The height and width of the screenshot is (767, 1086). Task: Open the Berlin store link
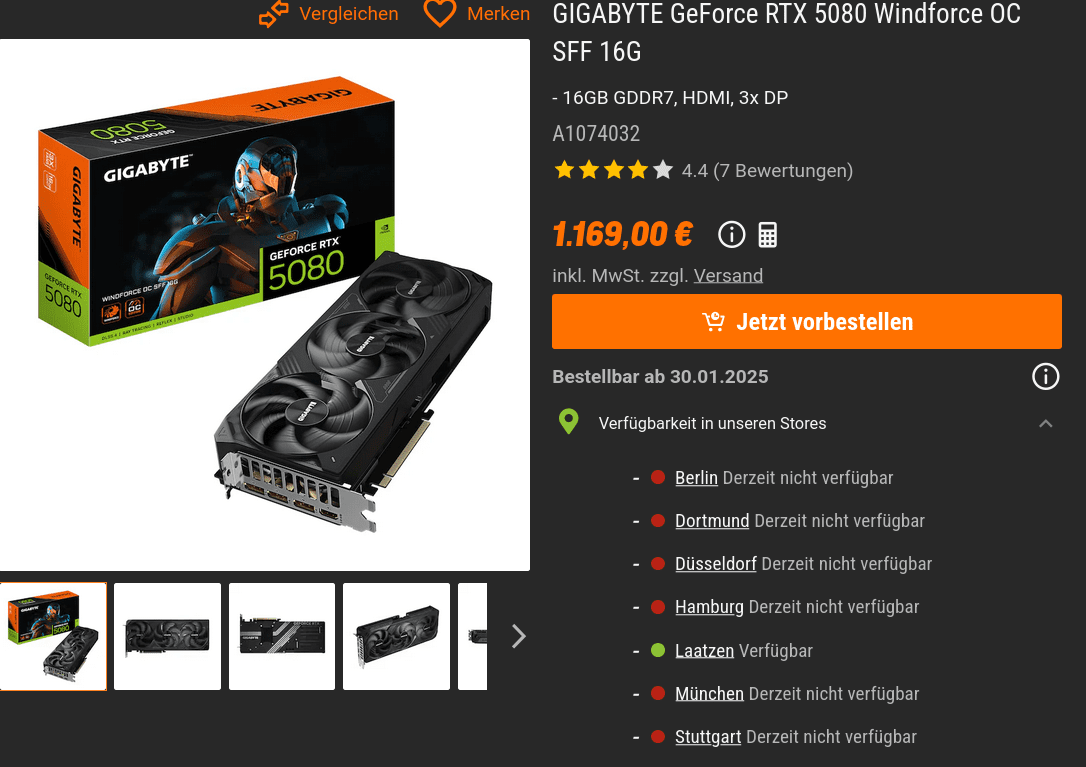click(x=696, y=478)
